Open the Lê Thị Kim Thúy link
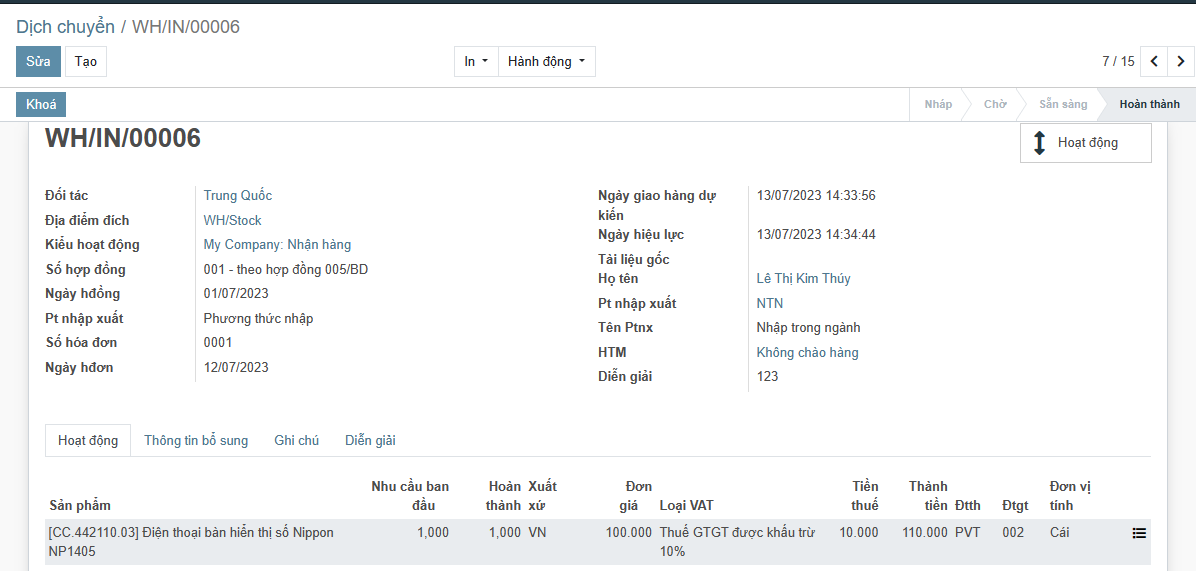Image resolution: width=1196 pixels, height=571 pixels. 803,278
